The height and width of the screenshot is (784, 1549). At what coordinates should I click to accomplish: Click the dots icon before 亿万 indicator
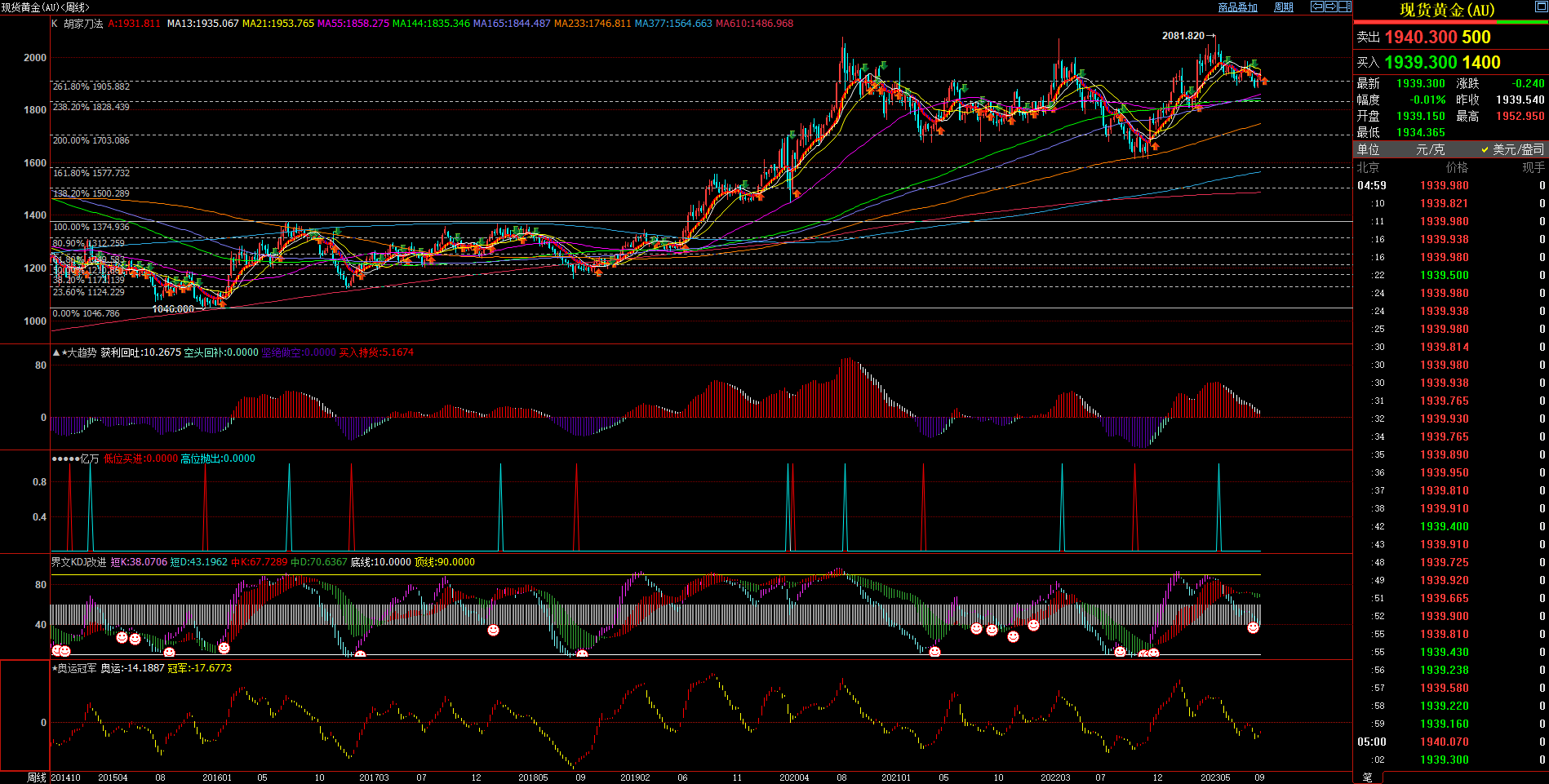coord(65,458)
